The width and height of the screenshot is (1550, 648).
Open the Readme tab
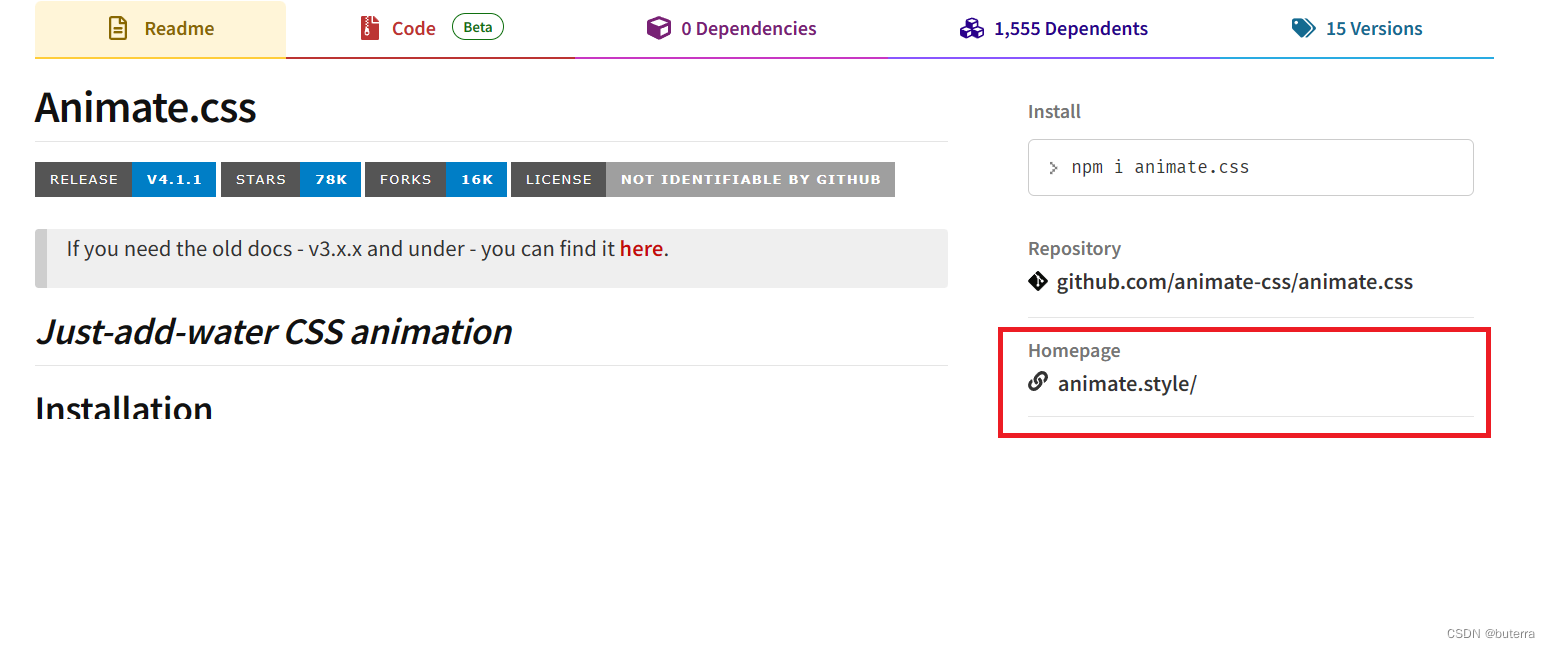pos(160,29)
